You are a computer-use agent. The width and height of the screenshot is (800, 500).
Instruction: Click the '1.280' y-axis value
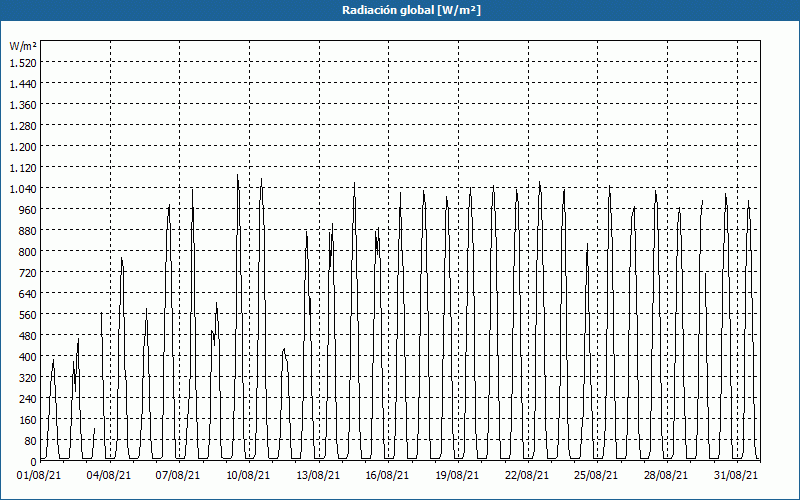[x=23, y=126]
